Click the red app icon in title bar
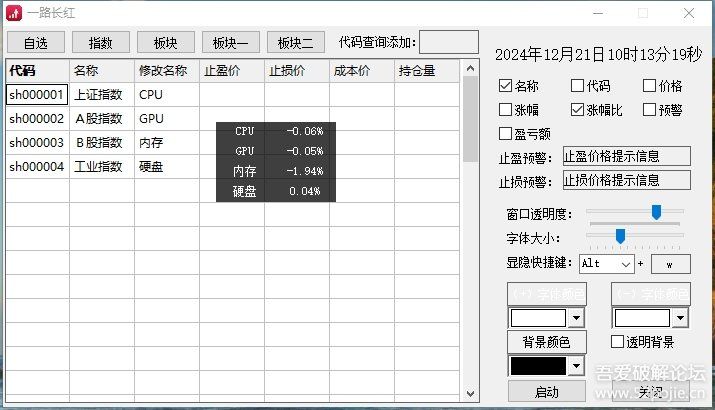This screenshot has width=715, height=410. (x=14, y=13)
